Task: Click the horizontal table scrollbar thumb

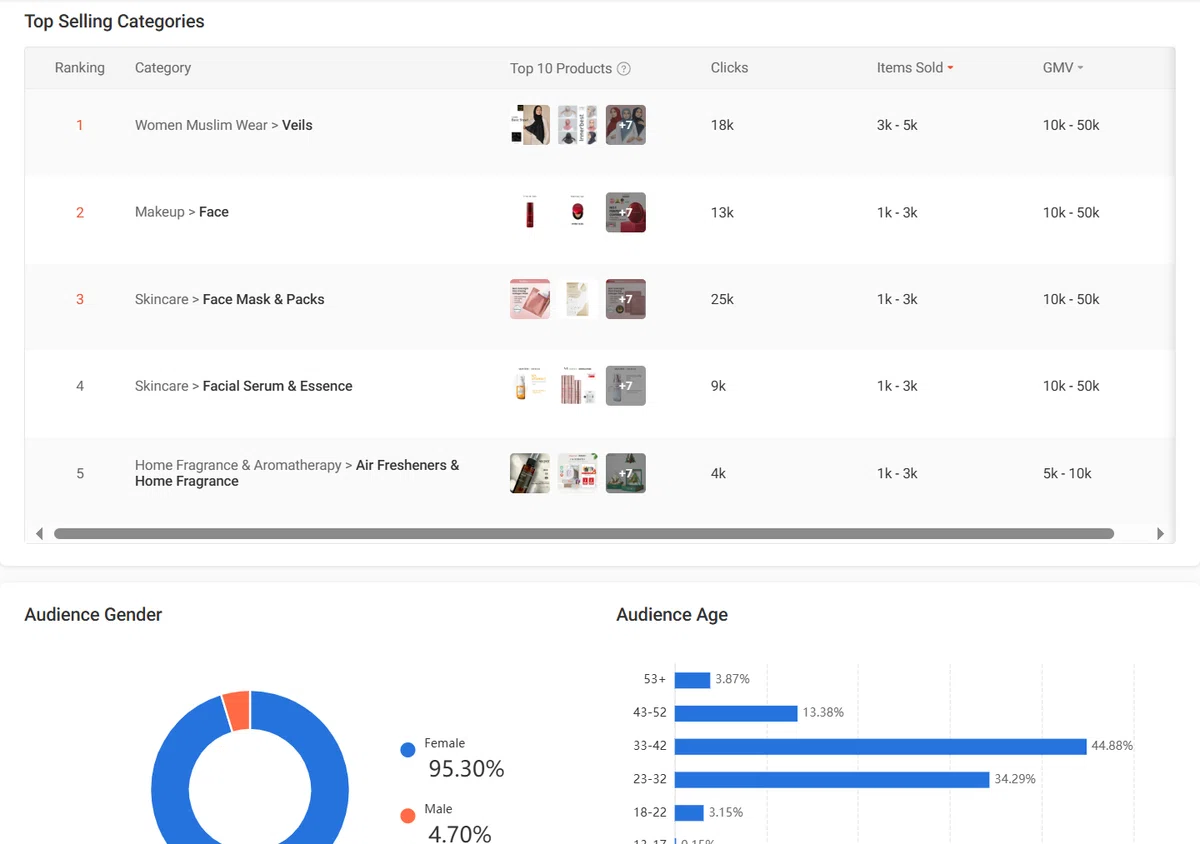Action: [584, 534]
